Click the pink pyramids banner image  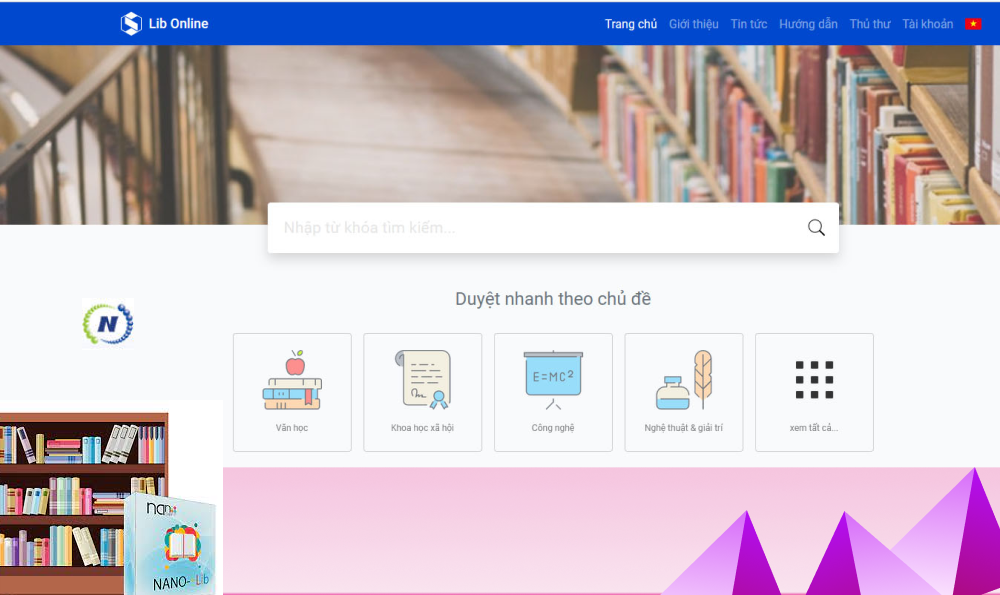coord(611,531)
